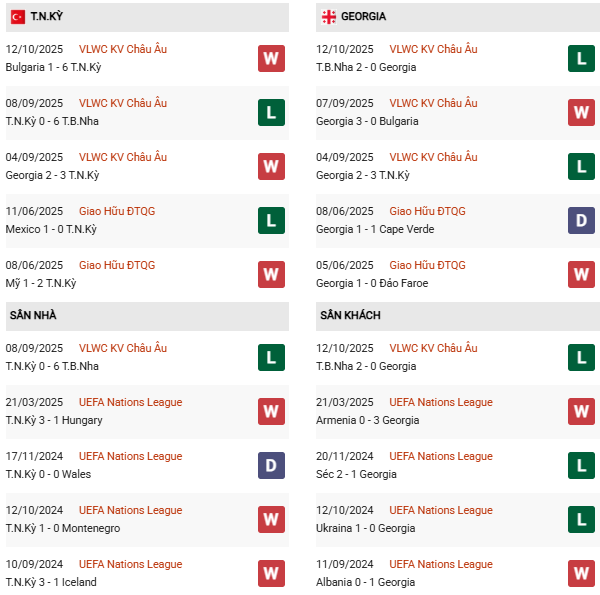Click the W badge for Albania 0 - 1 Georgia
This screenshot has width=600, height=595.
pos(581,573)
